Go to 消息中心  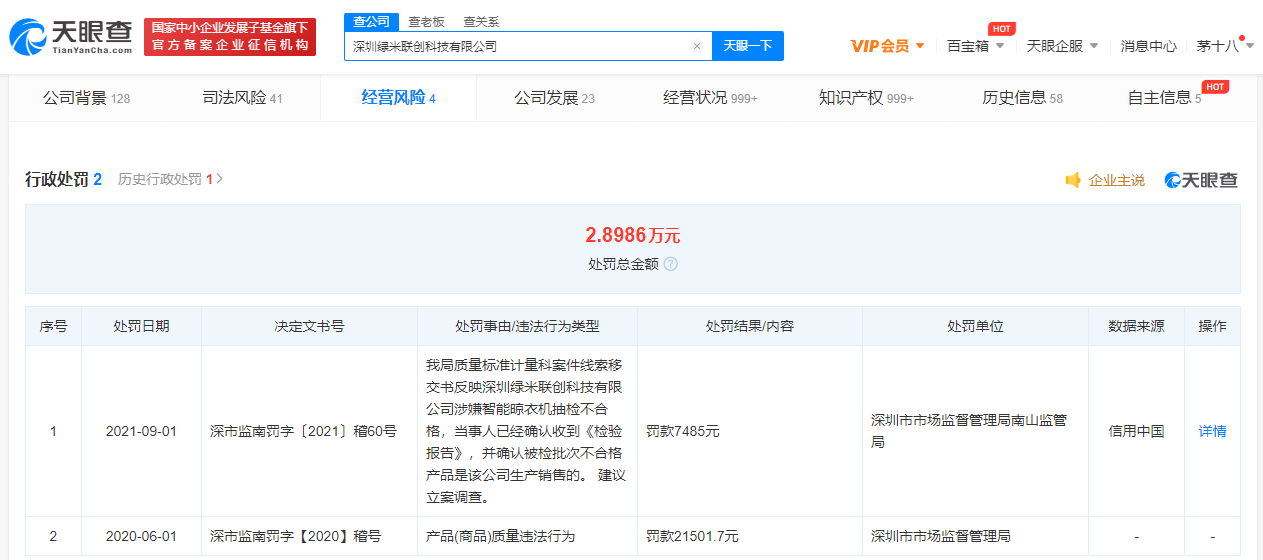pos(1148,46)
